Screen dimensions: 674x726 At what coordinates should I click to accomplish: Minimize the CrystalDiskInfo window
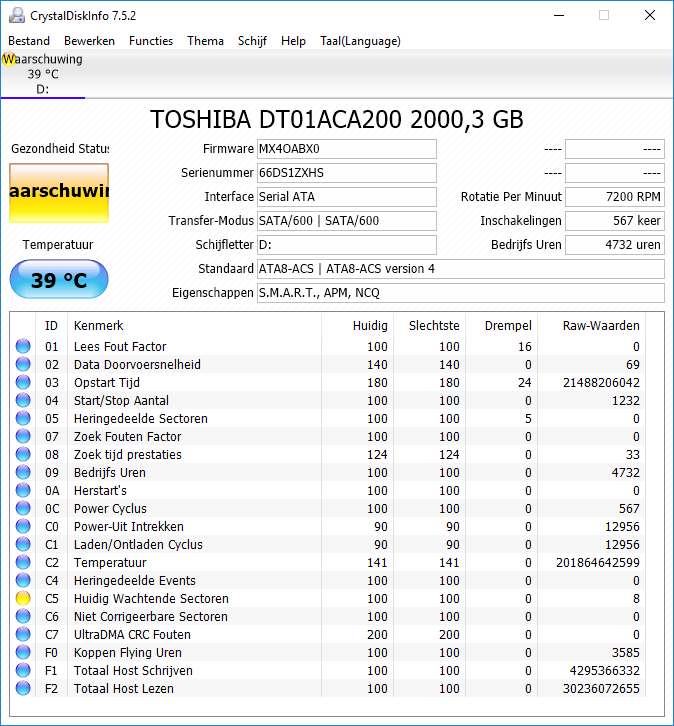[x=559, y=15]
